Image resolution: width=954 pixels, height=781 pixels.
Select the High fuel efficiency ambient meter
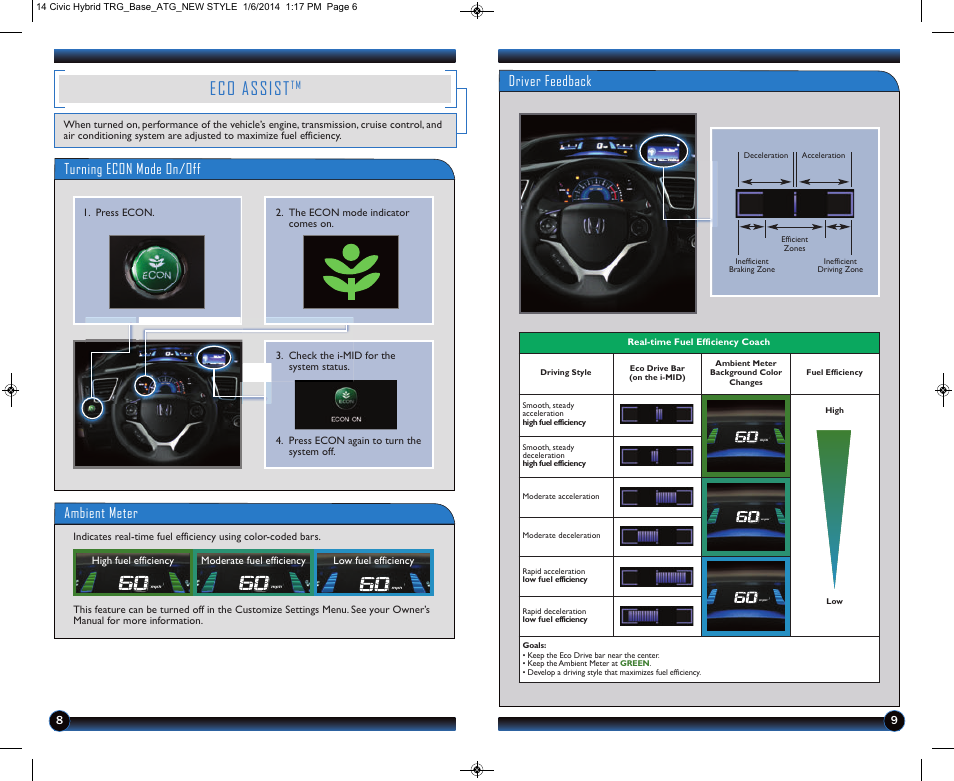coord(133,572)
